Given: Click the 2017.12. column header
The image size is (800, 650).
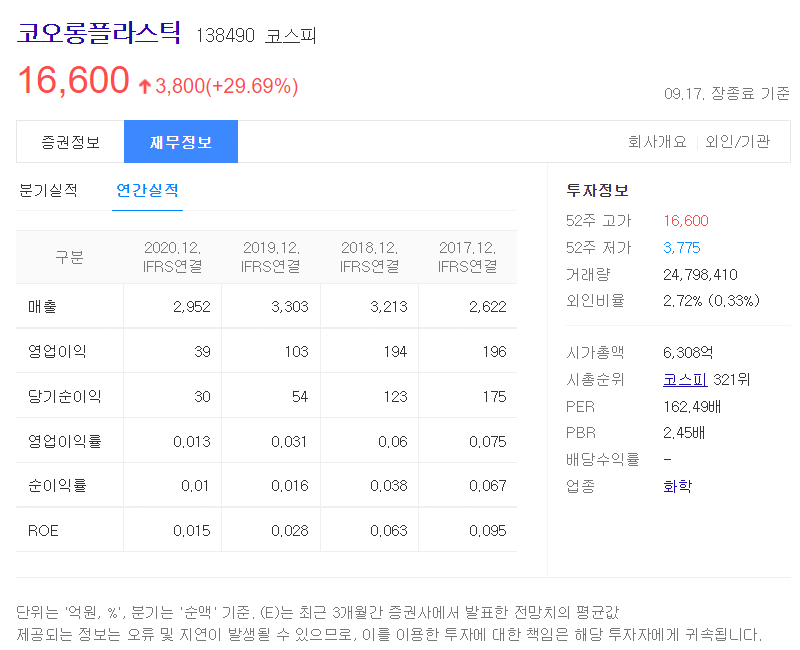Looking at the screenshot, I should click(468, 257).
